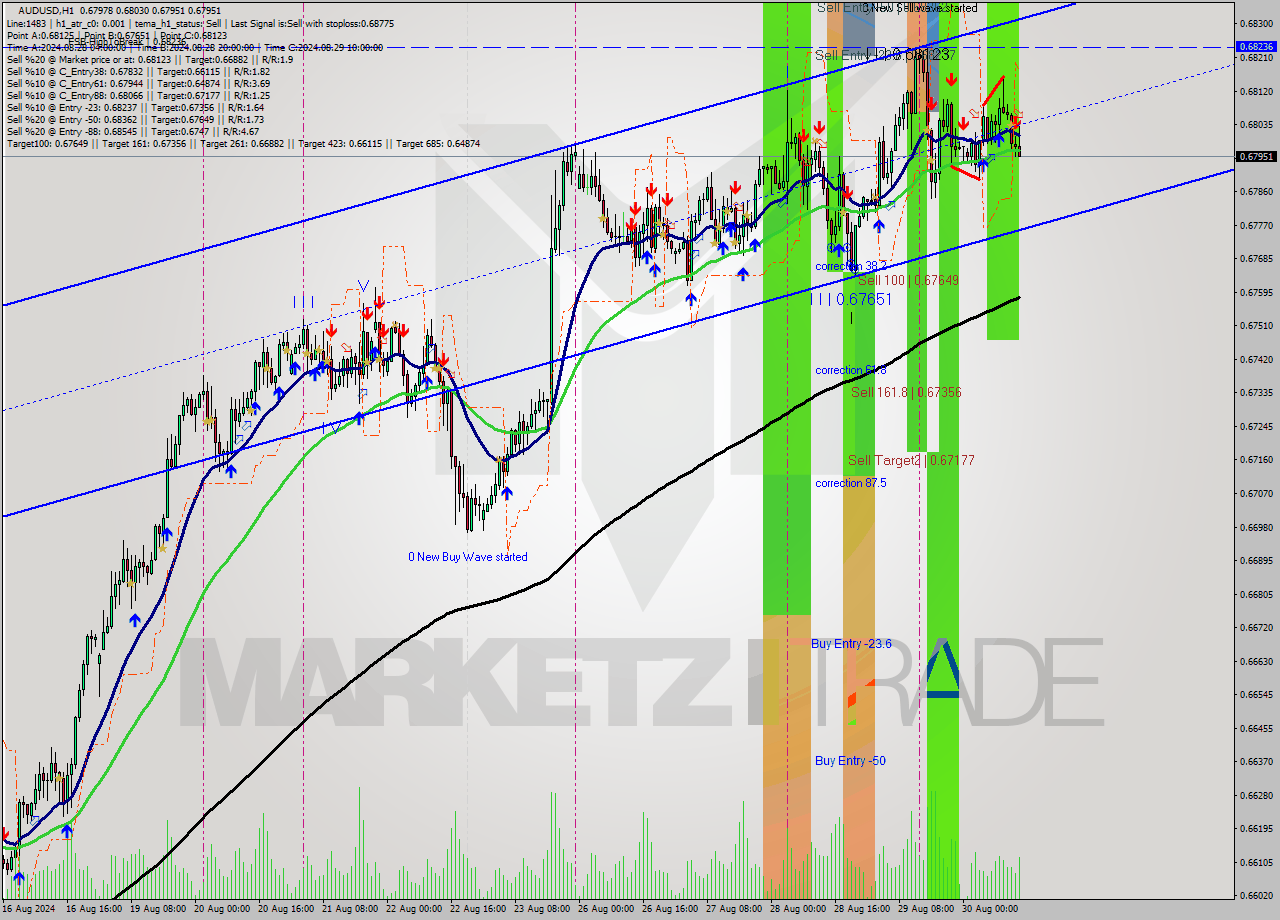Click the current price tag 0.67951
Screen dimensions: 1280x920
(1256, 157)
